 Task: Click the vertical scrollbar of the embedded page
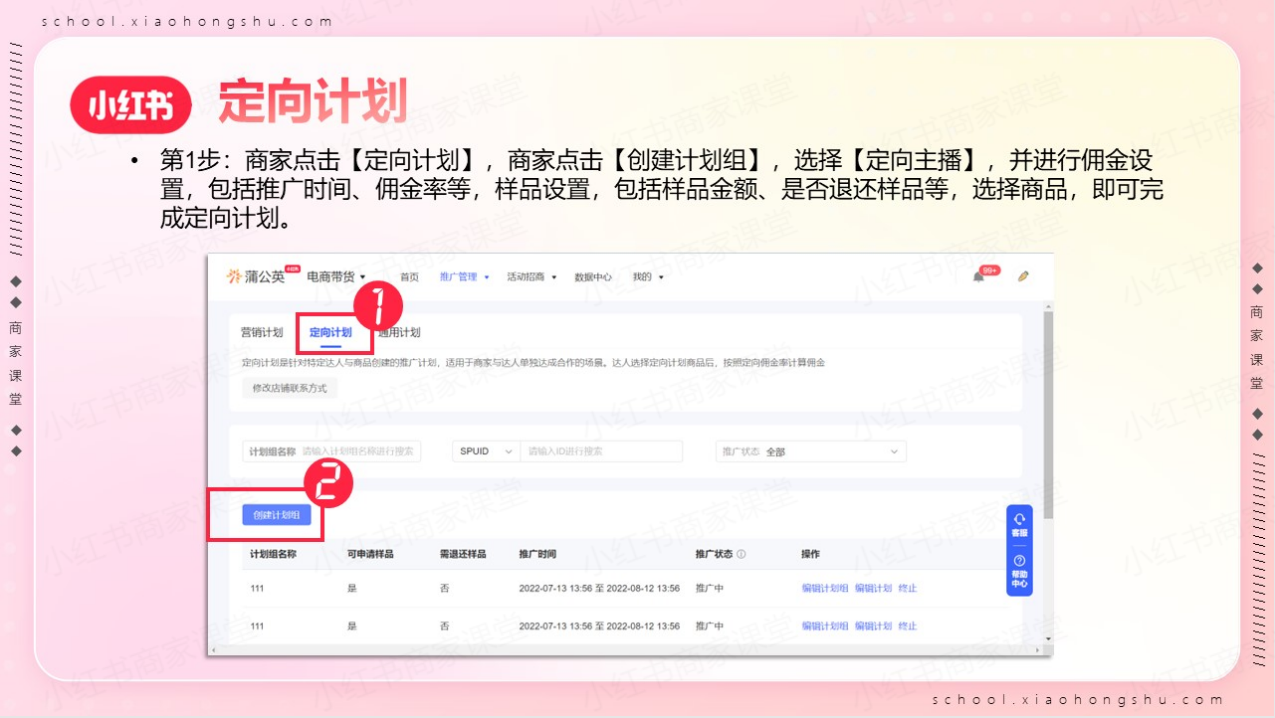[1047, 415]
